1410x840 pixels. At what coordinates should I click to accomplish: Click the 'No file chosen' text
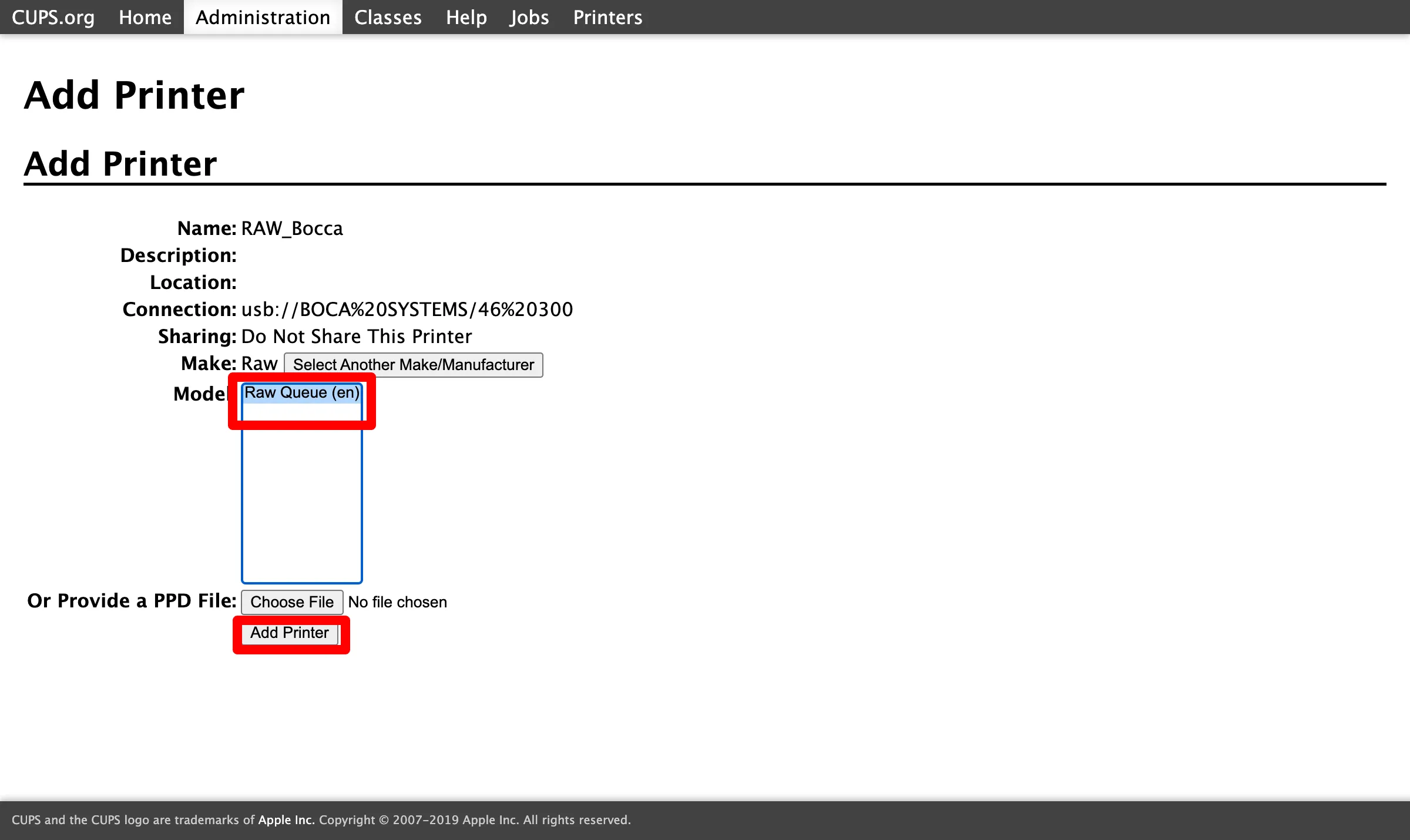click(x=398, y=602)
